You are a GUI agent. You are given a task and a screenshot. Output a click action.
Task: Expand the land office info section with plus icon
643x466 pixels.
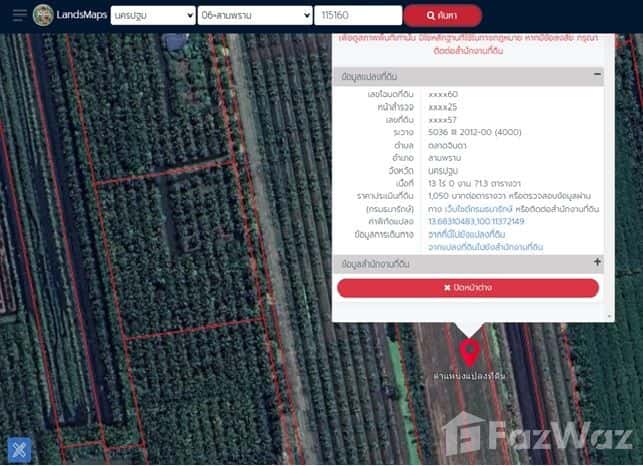pyautogui.click(x=597, y=263)
